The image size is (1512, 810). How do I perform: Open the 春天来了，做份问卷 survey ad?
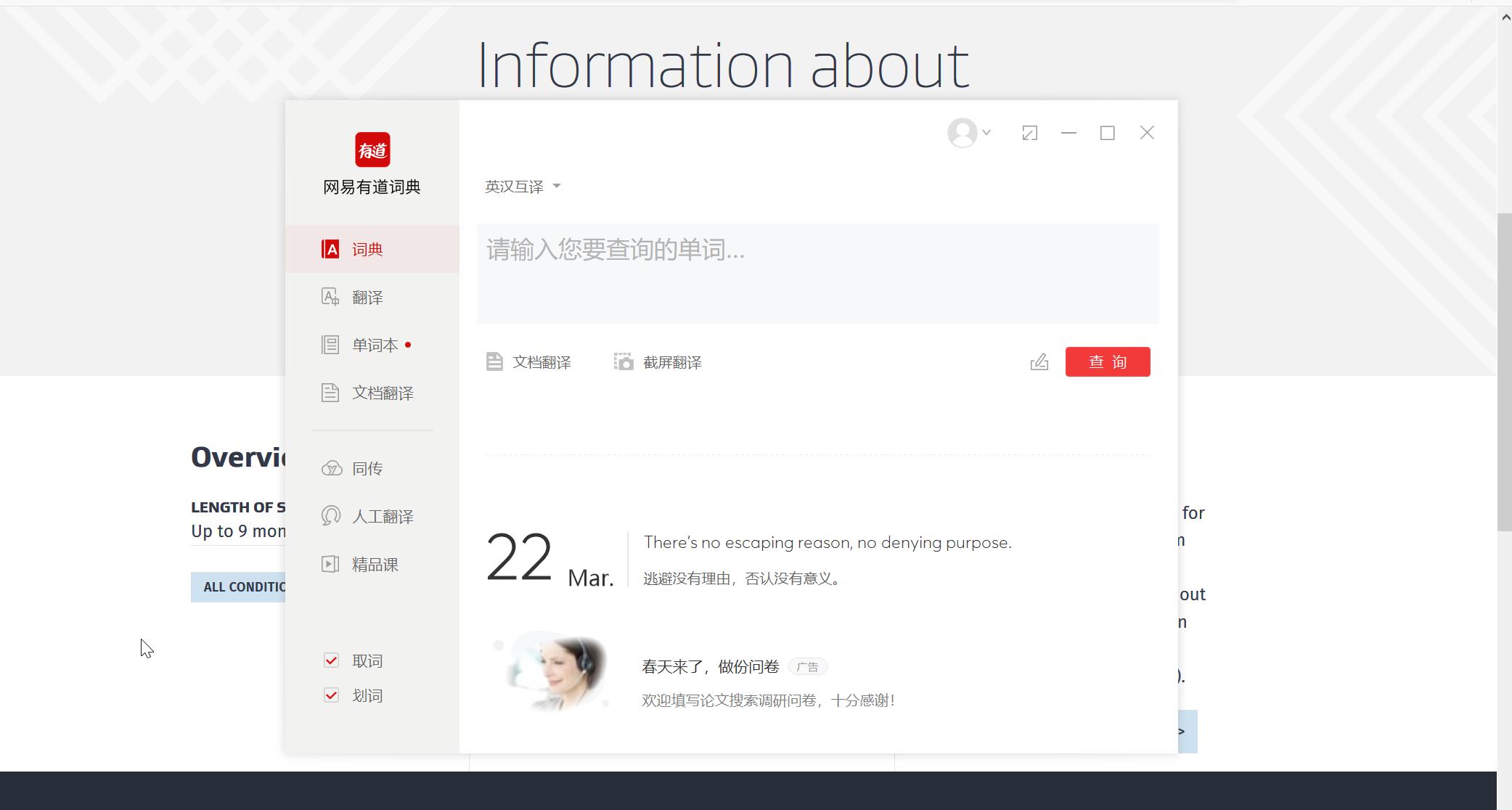[709, 666]
